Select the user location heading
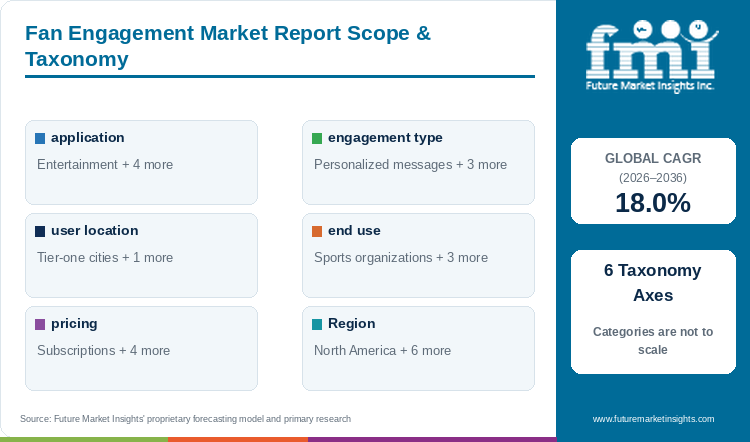The image size is (750, 442). [95, 231]
